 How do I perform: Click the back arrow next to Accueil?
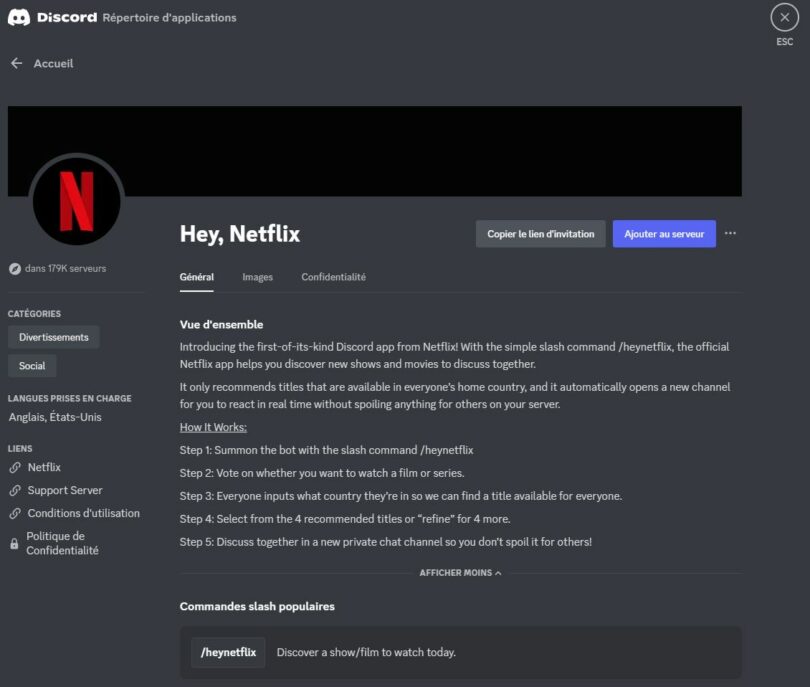point(17,63)
